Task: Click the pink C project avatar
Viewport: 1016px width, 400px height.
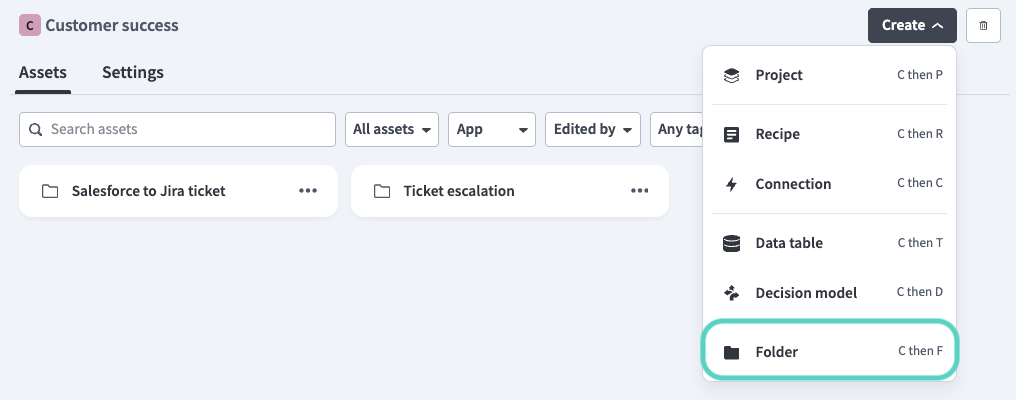Action: [x=30, y=26]
